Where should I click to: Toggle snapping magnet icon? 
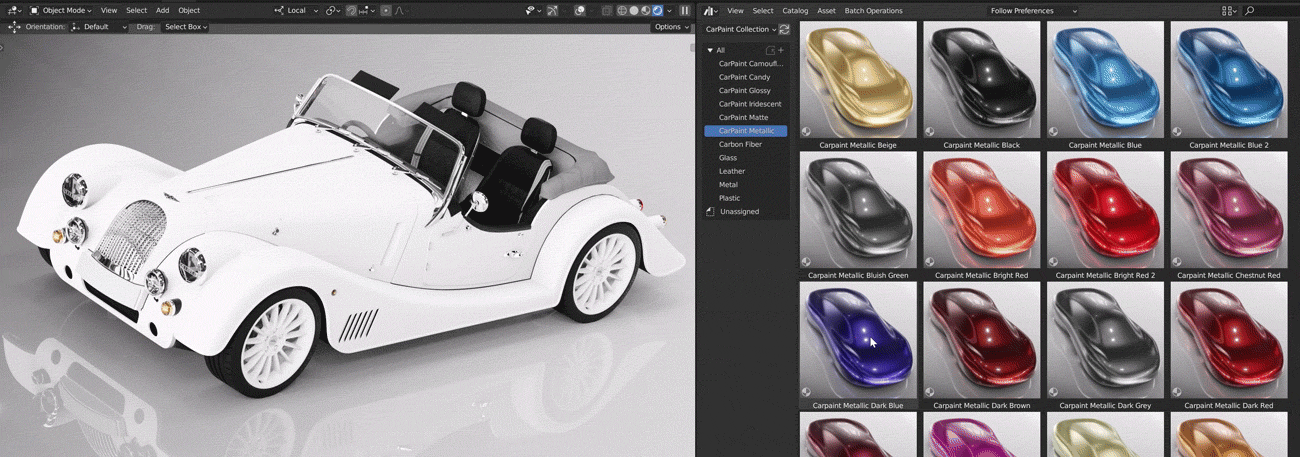click(351, 10)
